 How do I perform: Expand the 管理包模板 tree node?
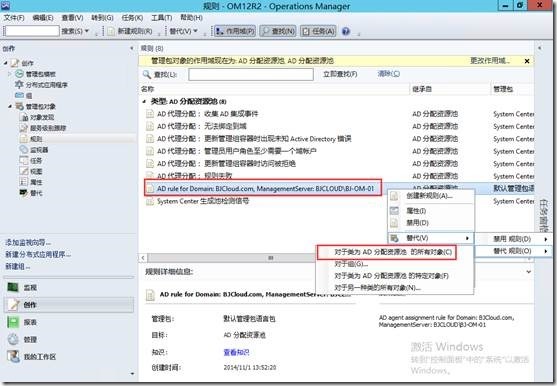pos(10,74)
